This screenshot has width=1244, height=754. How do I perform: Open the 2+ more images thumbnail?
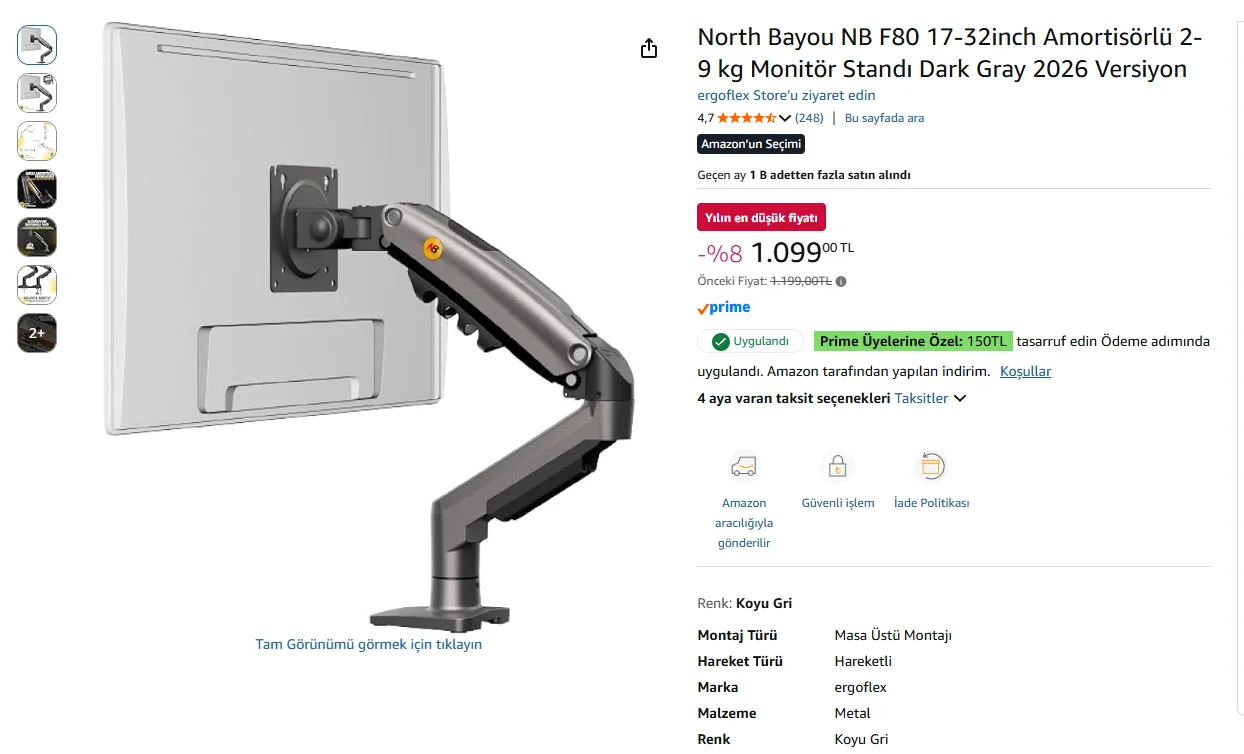[x=37, y=333]
